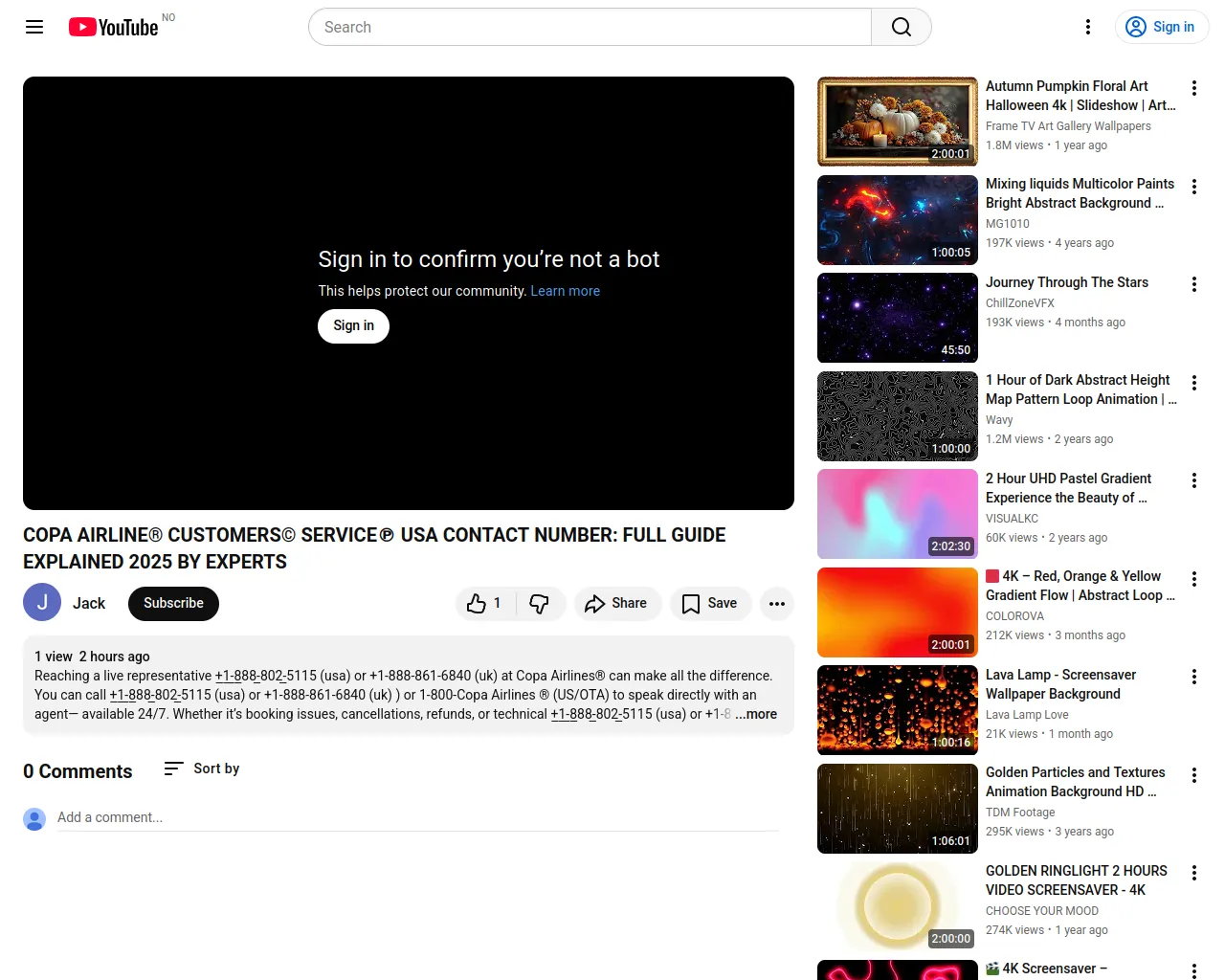Visit the TDM Footage channel
This screenshot has width=1225, height=980.
point(1020,813)
